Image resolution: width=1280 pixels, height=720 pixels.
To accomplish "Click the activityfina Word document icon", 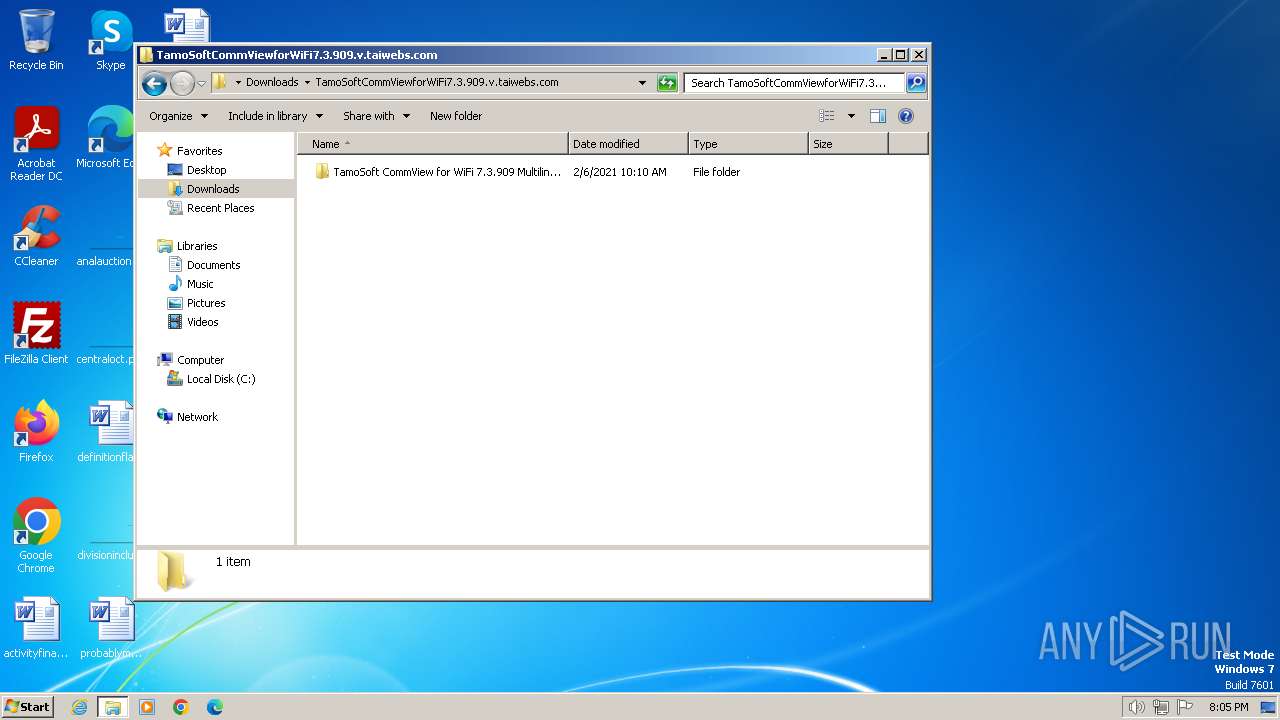I will (x=36, y=628).
